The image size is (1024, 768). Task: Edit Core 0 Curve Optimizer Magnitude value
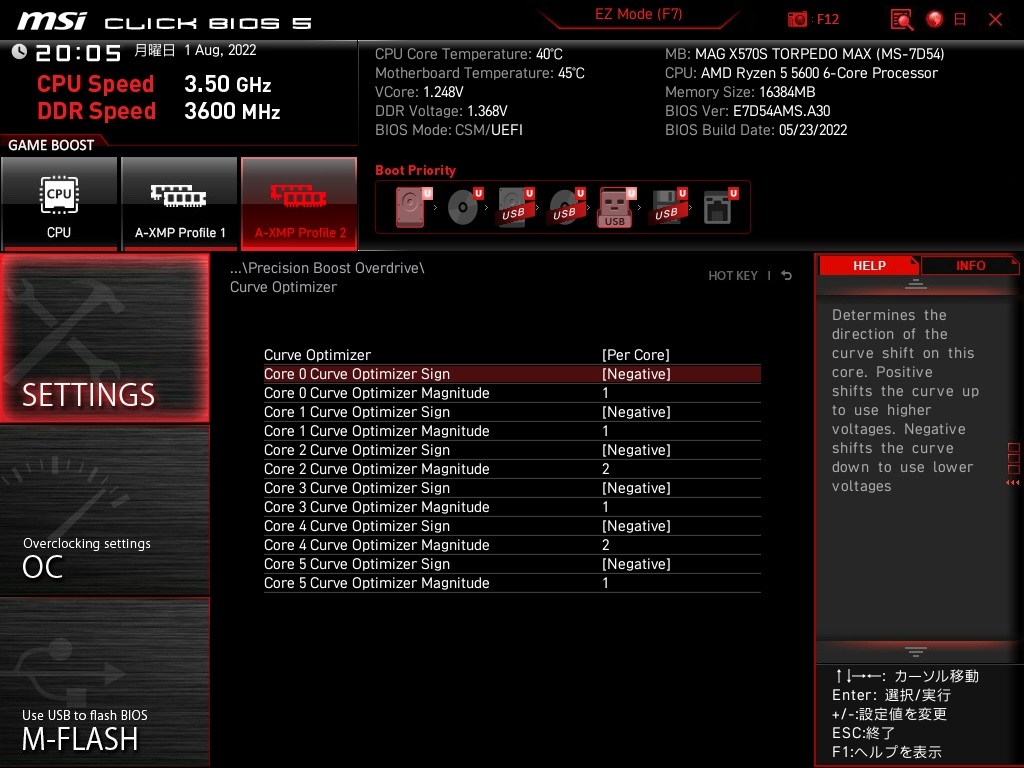point(605,393)
